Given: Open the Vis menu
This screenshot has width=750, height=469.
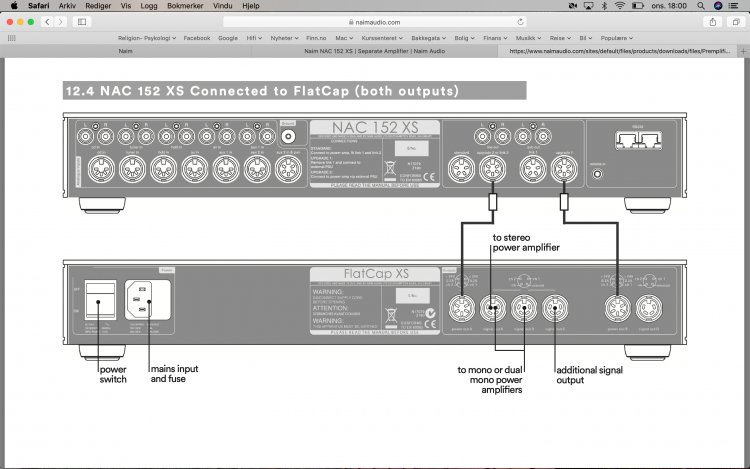Looking at the screenshot, I should [126, 6].
